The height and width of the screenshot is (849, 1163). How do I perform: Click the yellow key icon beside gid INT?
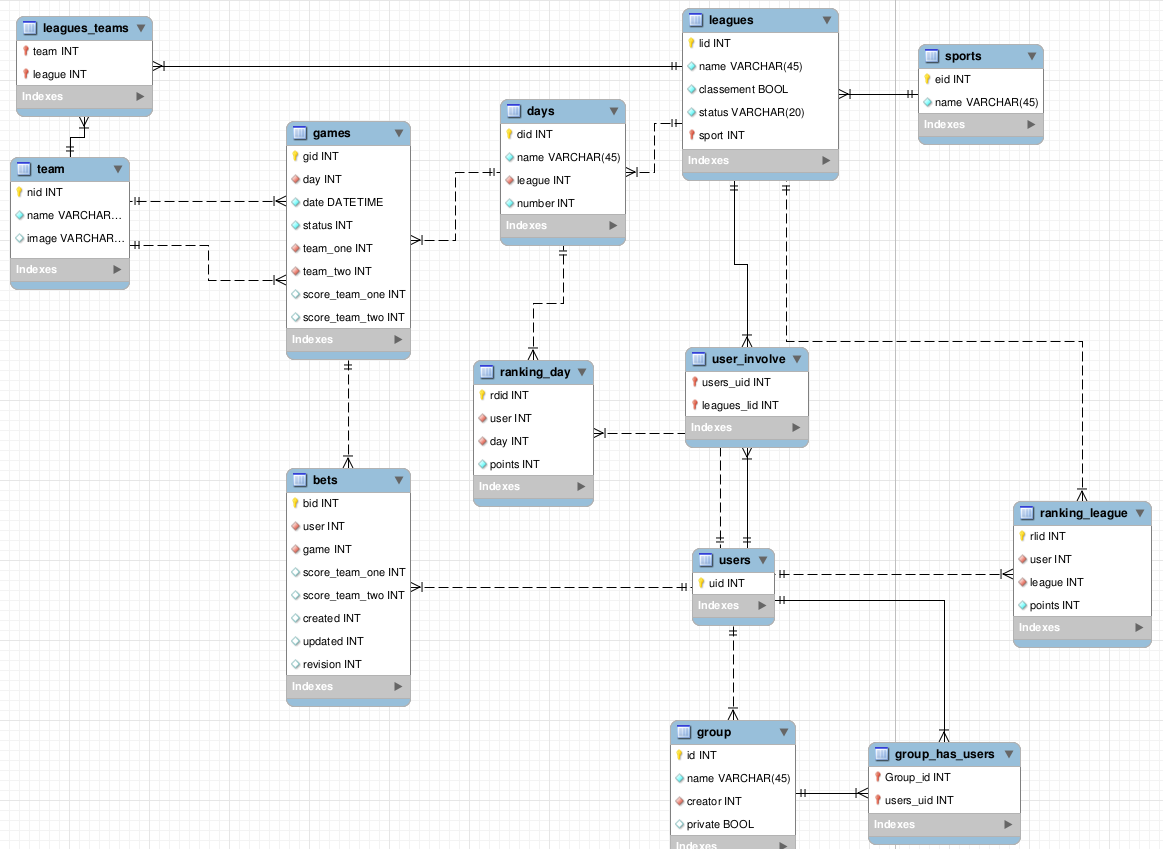[295, 156]
